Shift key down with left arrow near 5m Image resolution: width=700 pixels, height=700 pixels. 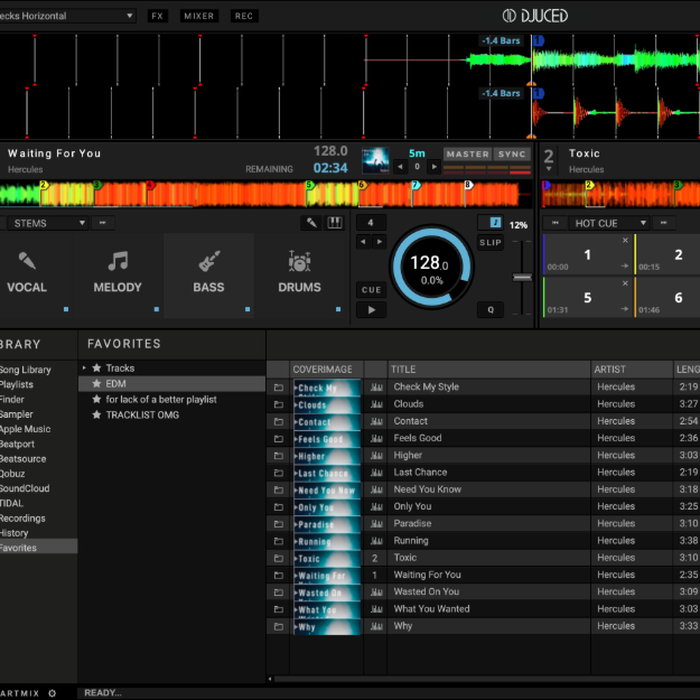tap(400, 167)
